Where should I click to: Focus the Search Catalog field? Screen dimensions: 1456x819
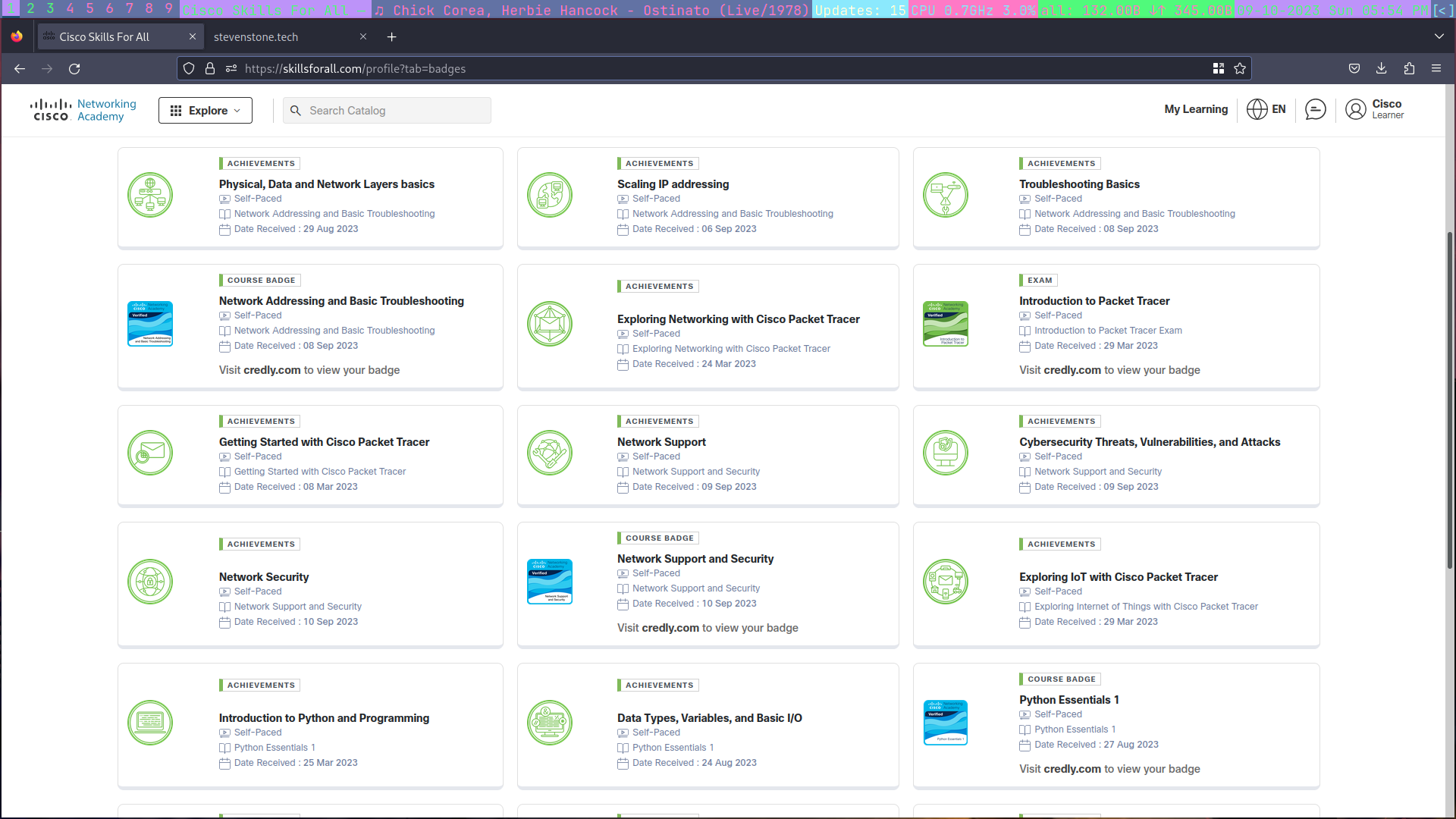point(387,111)
